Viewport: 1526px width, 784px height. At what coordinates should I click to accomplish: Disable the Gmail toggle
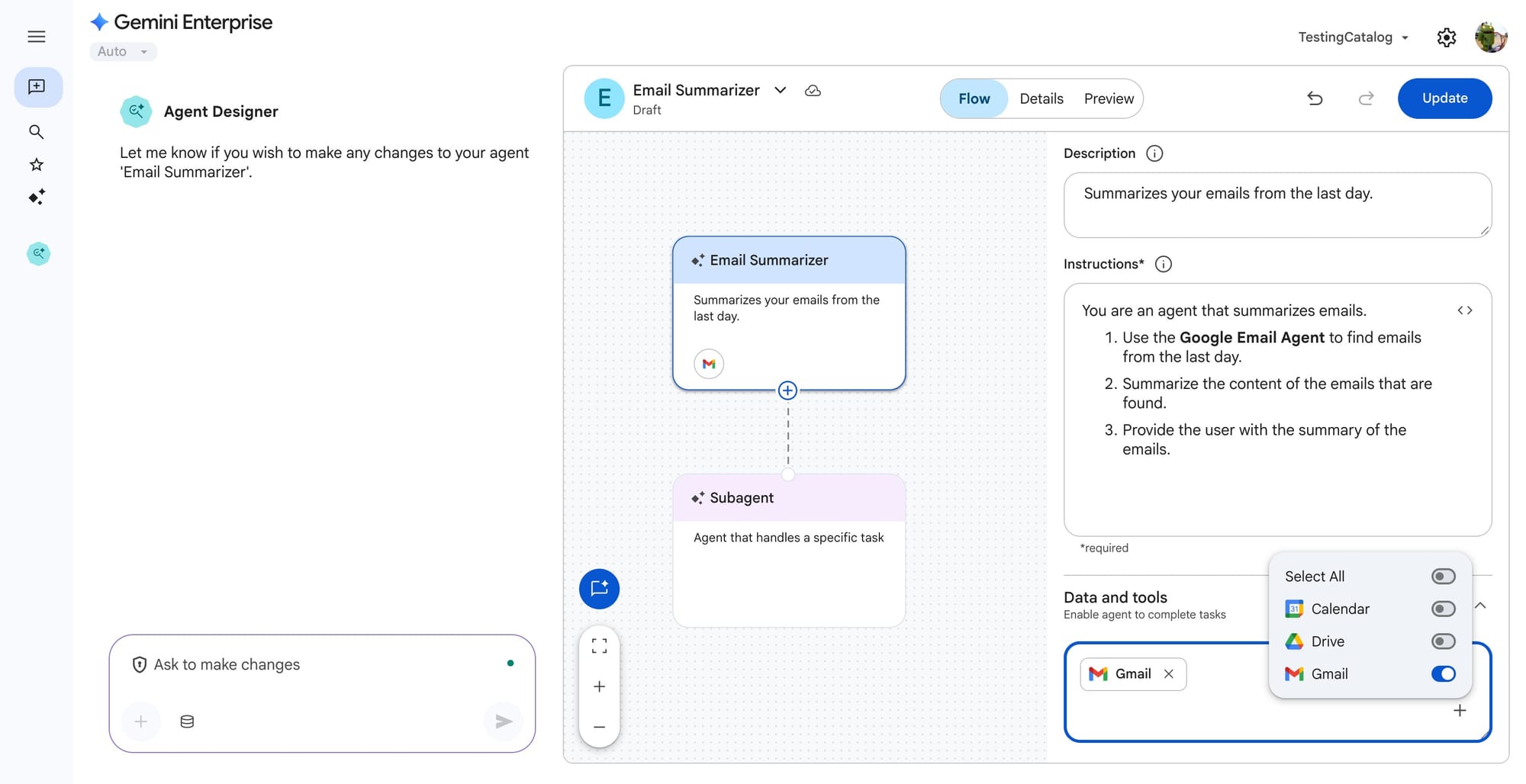1443,674
